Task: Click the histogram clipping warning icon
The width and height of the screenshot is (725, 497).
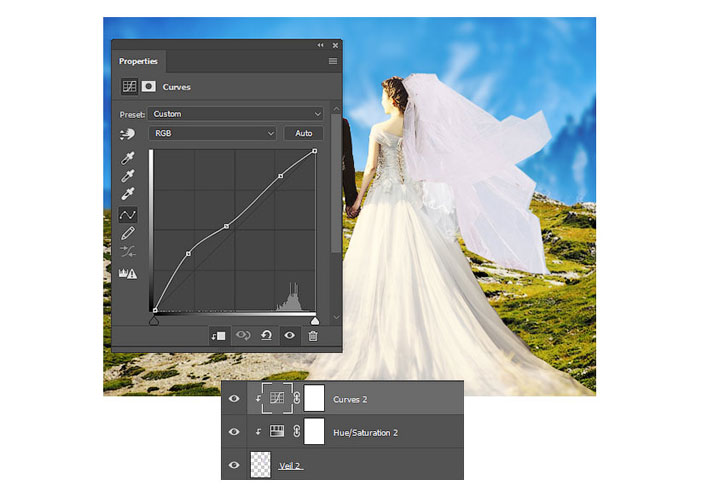Action: (x=128, y=273)
